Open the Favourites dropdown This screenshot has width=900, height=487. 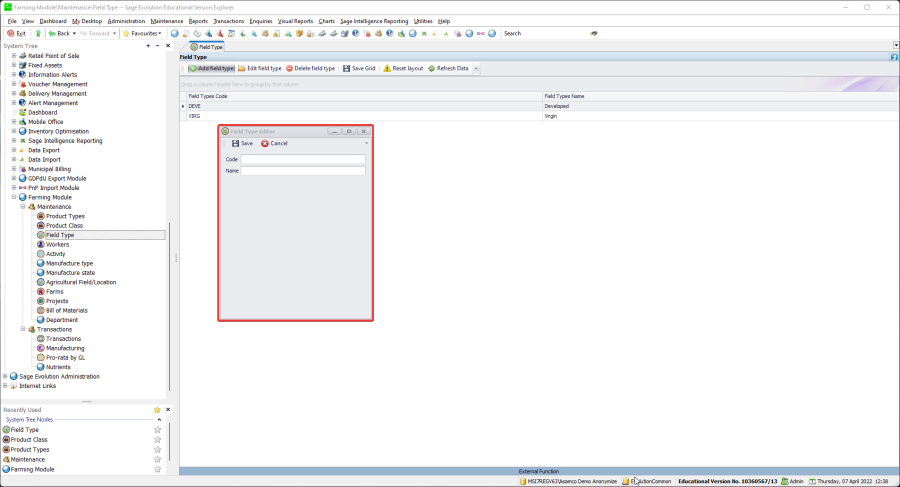[142, 33]
